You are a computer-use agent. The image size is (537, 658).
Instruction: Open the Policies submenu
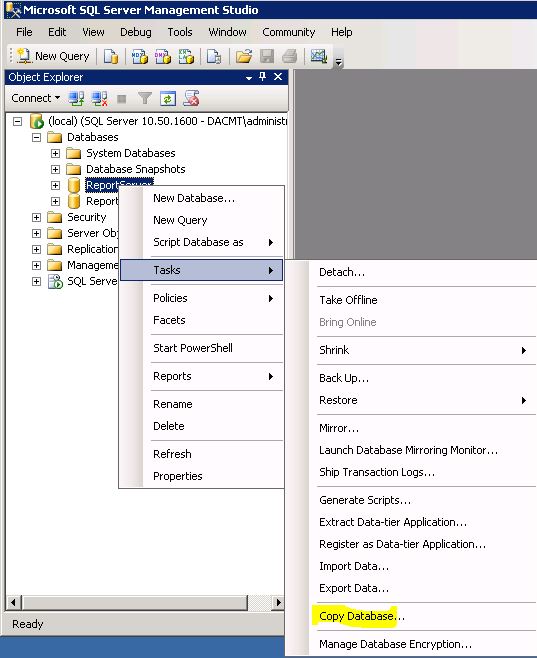(x=201, y=298)
